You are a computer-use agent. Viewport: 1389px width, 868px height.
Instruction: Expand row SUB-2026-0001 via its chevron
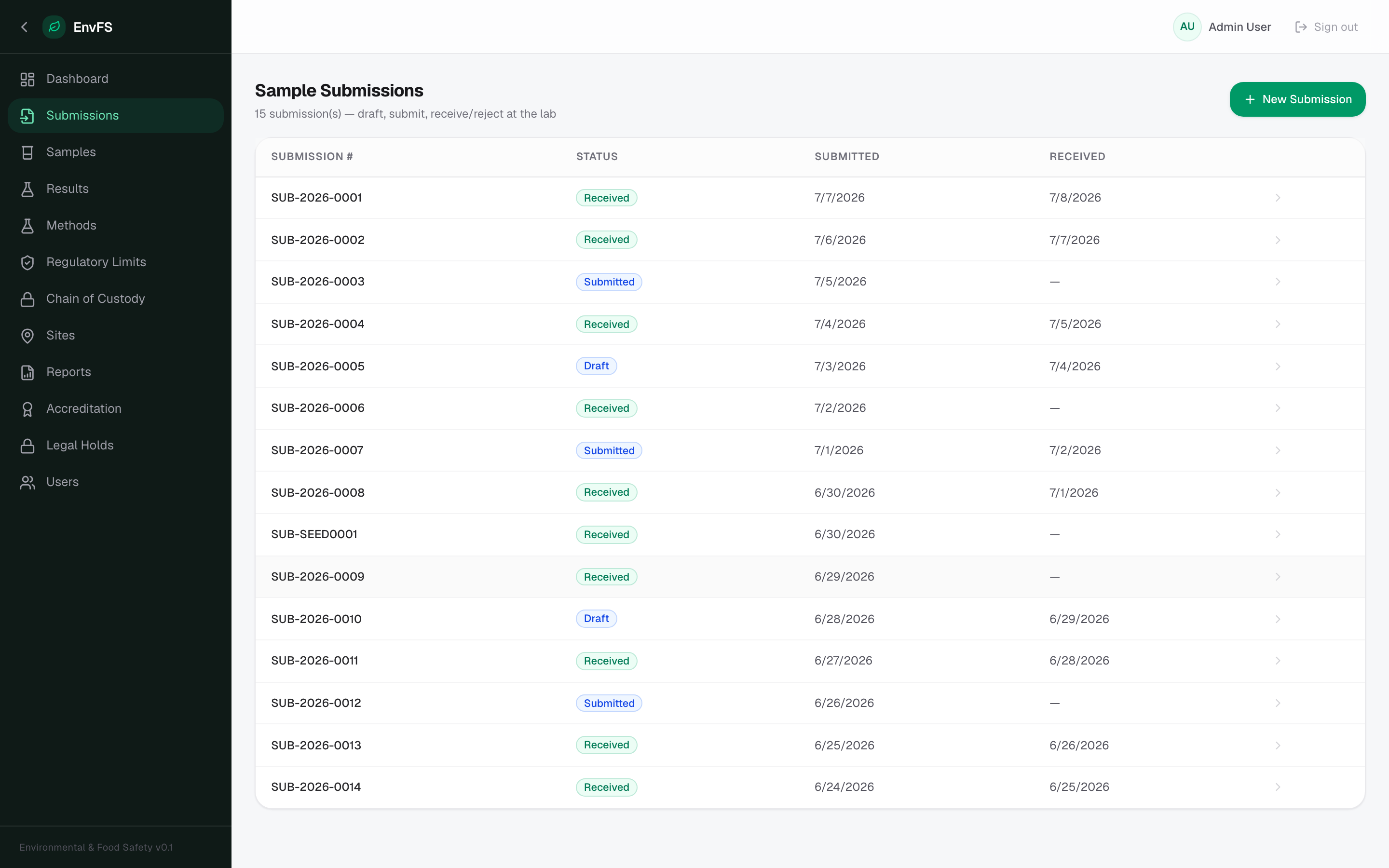tap(1278, 198)
